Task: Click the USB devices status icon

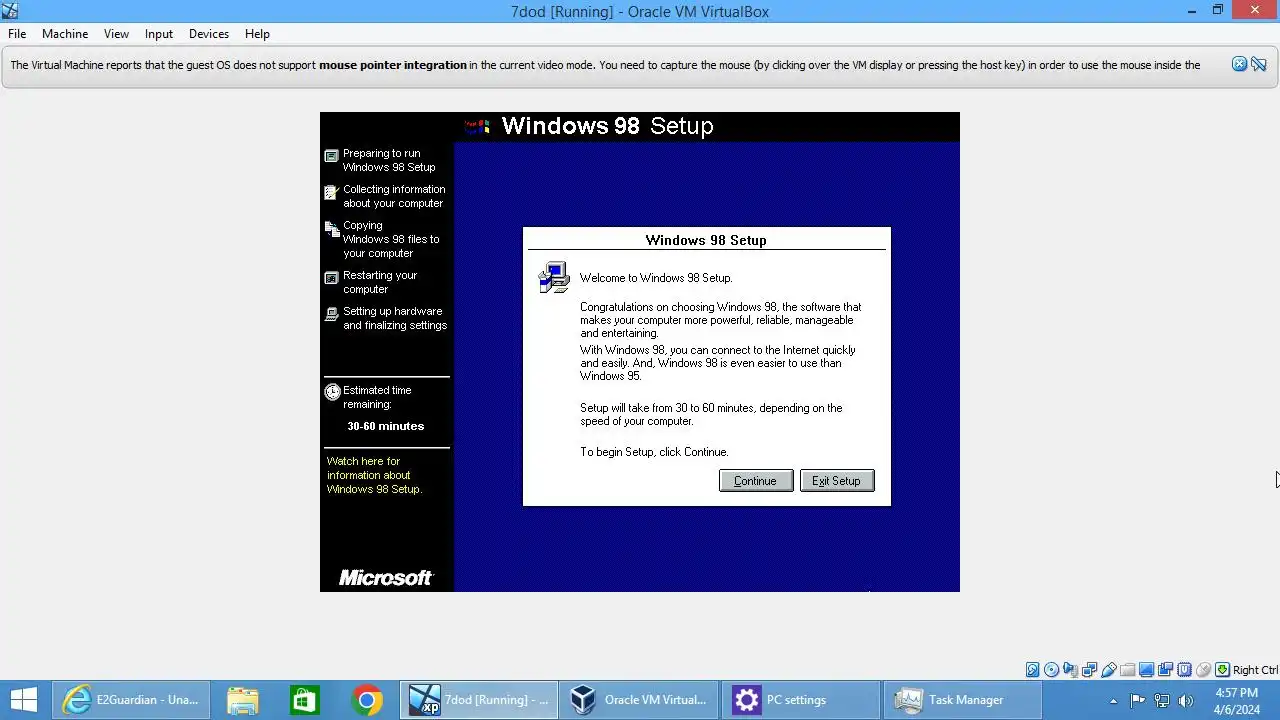Action: (x=1108, y=670)
